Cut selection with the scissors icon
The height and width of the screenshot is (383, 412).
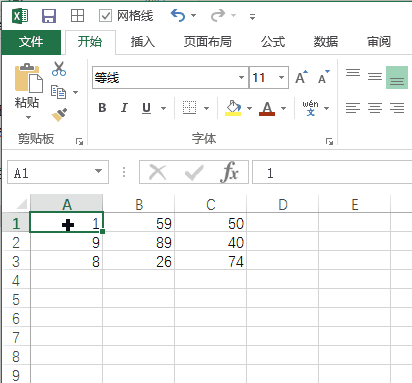coord(59,69)
